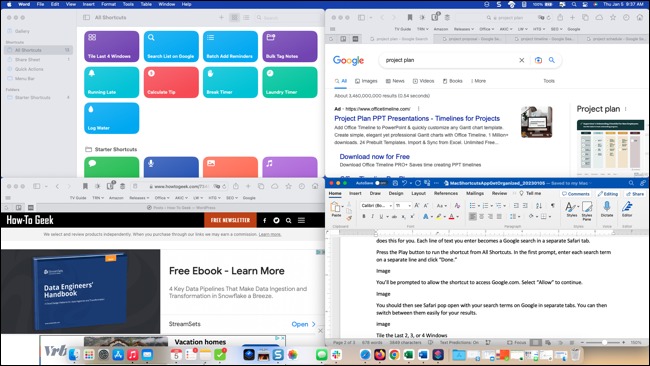Apply red font color in Word
This screenshot has width=650, height=366.
point(451,216)
